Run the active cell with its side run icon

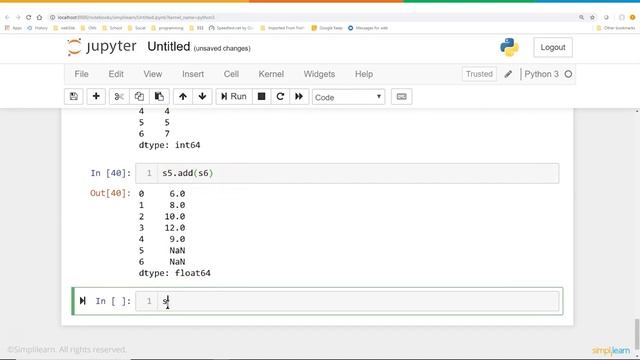pyautogui.click(x=83, y=301)
